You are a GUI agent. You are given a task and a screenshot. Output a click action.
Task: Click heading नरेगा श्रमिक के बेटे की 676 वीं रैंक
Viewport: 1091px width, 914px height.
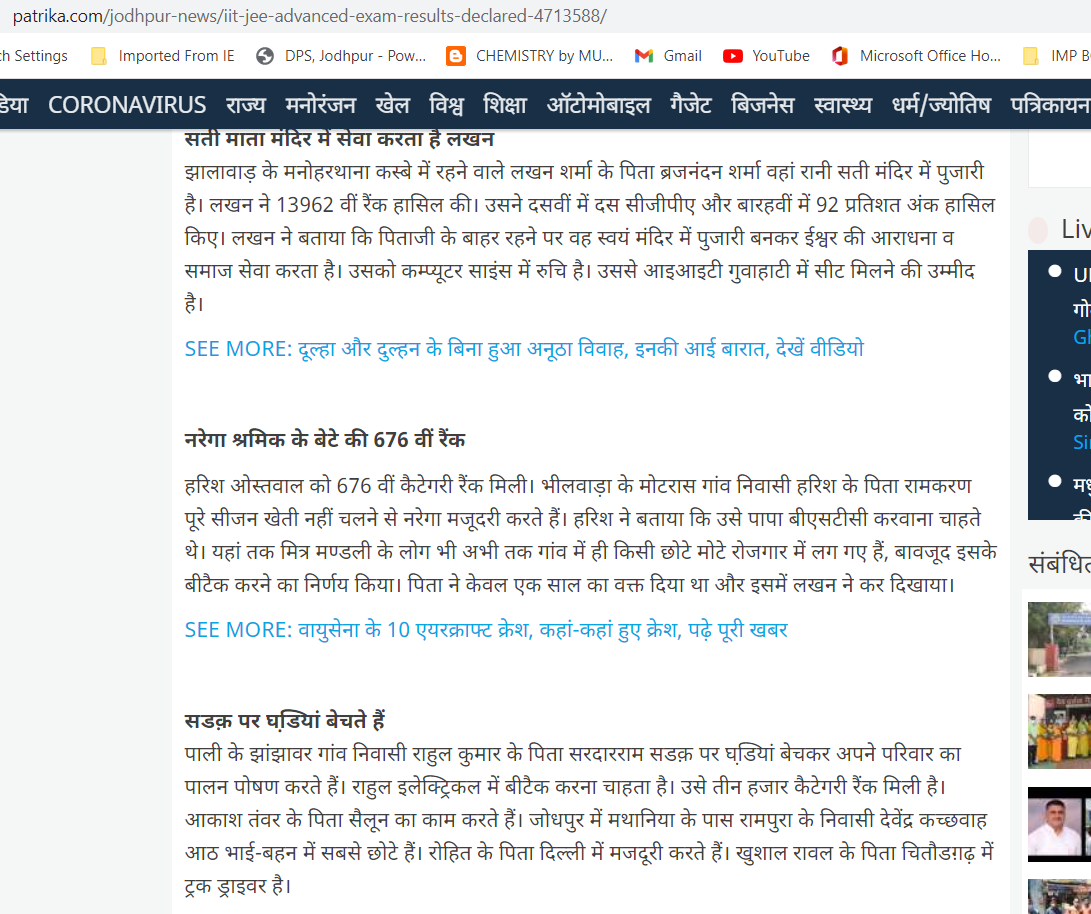click(325, 440)
